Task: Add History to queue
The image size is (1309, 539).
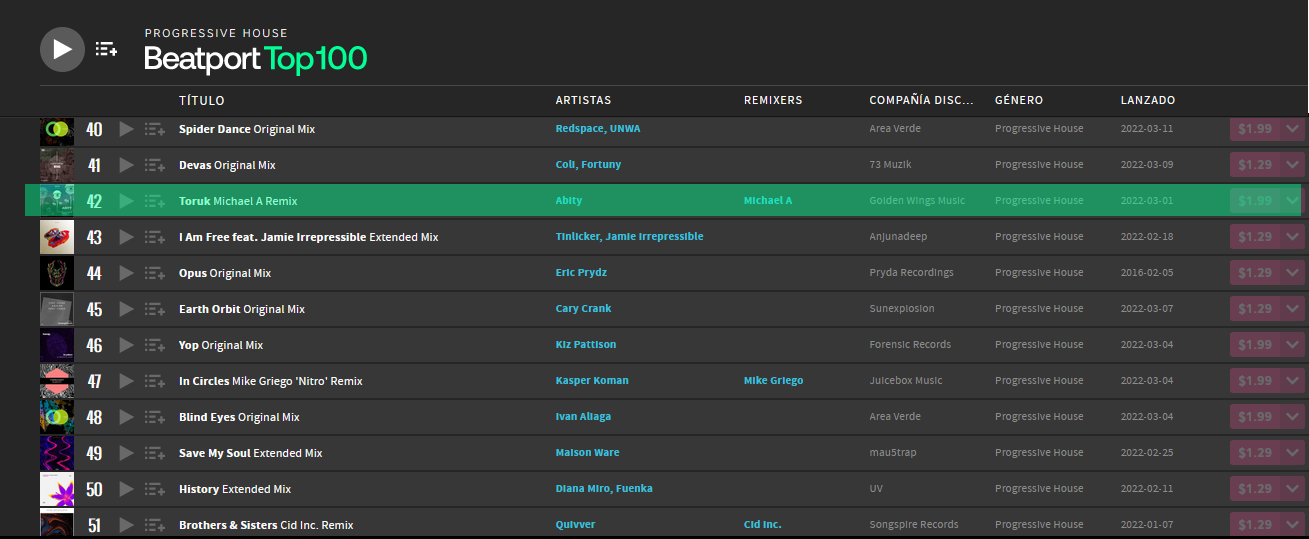Action: coord(155,489)
